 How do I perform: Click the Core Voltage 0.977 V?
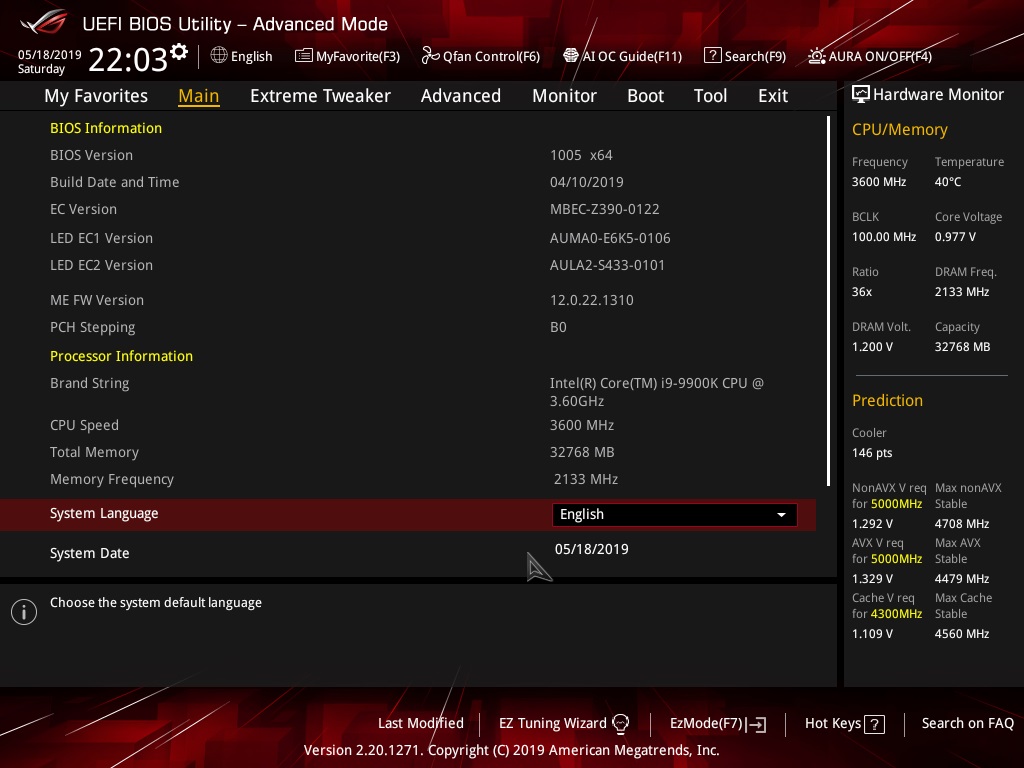tap(955, 236)
